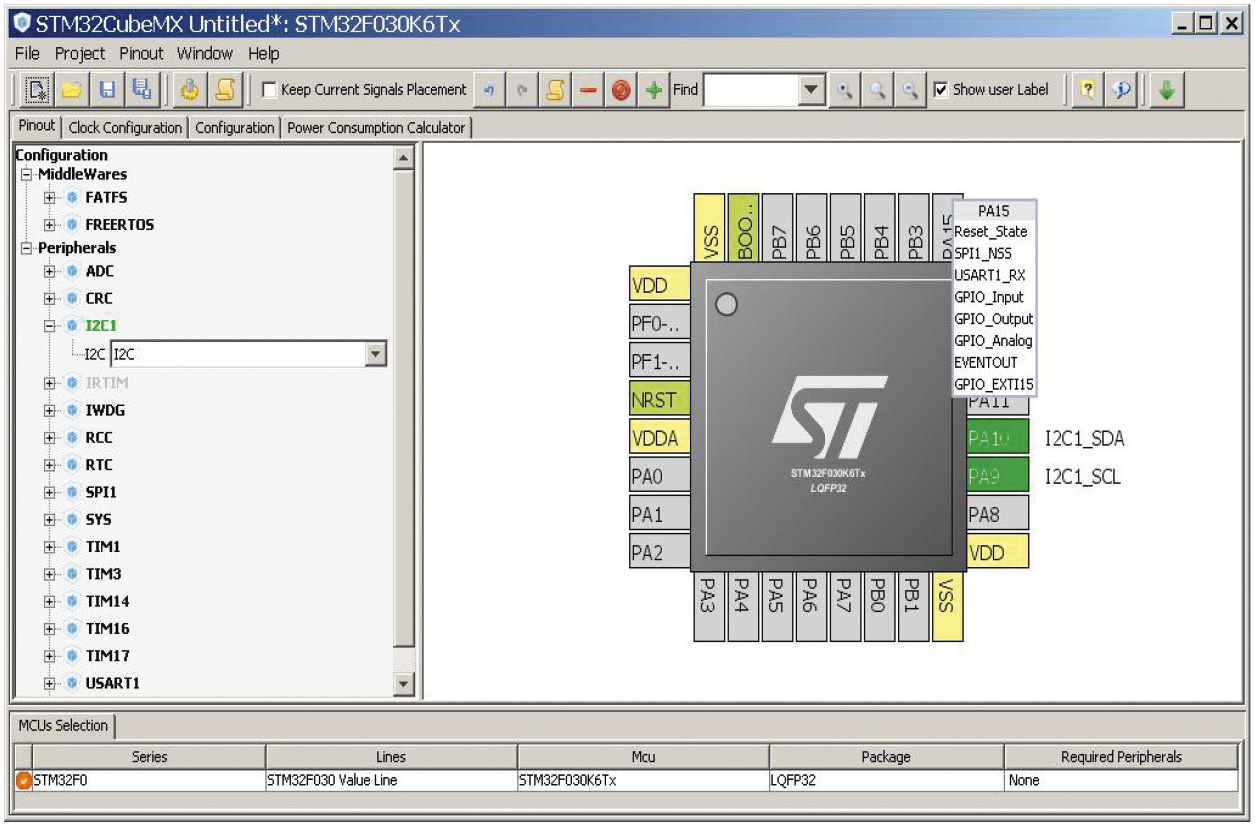Expand the SPI1 peripheral node
The height and width of the screenshot is (826, 1255).
(x=50, y=493)
